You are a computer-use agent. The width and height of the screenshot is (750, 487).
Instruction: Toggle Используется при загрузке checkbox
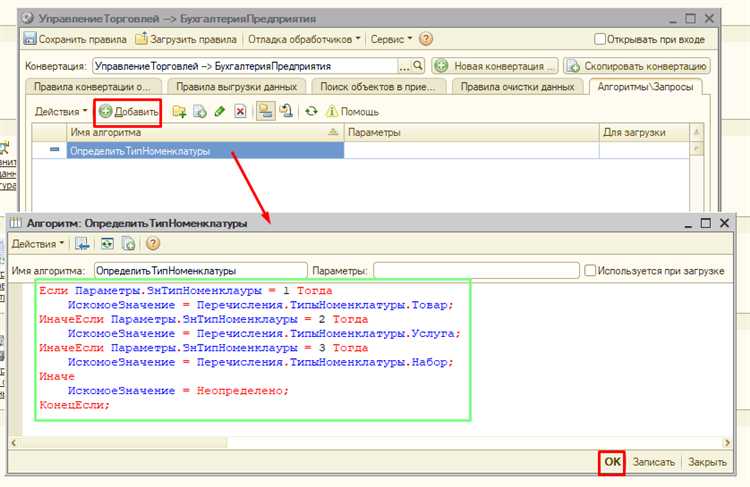(590, 271)
